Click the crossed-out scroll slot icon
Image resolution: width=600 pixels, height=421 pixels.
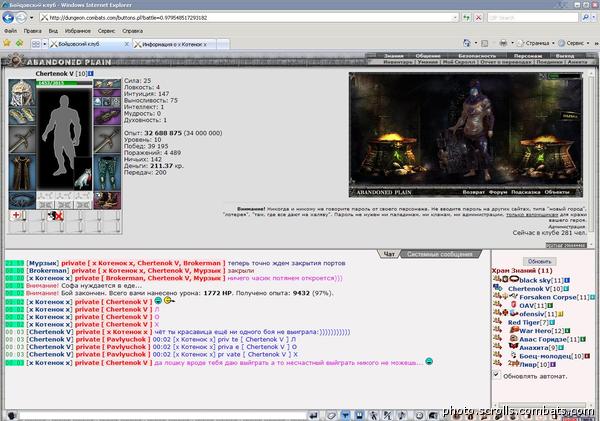click(x=55, y=216)
